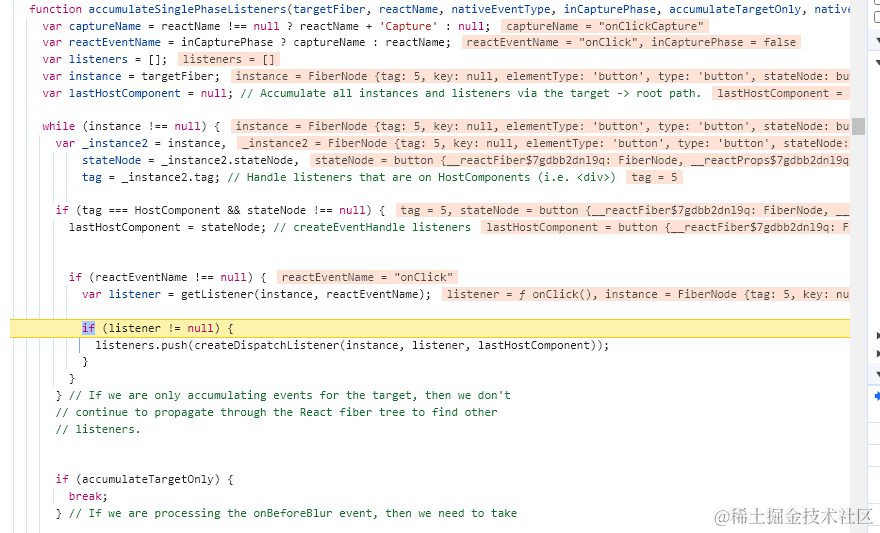Tick the topmost checkbox in right panel

tap(877, 3)
